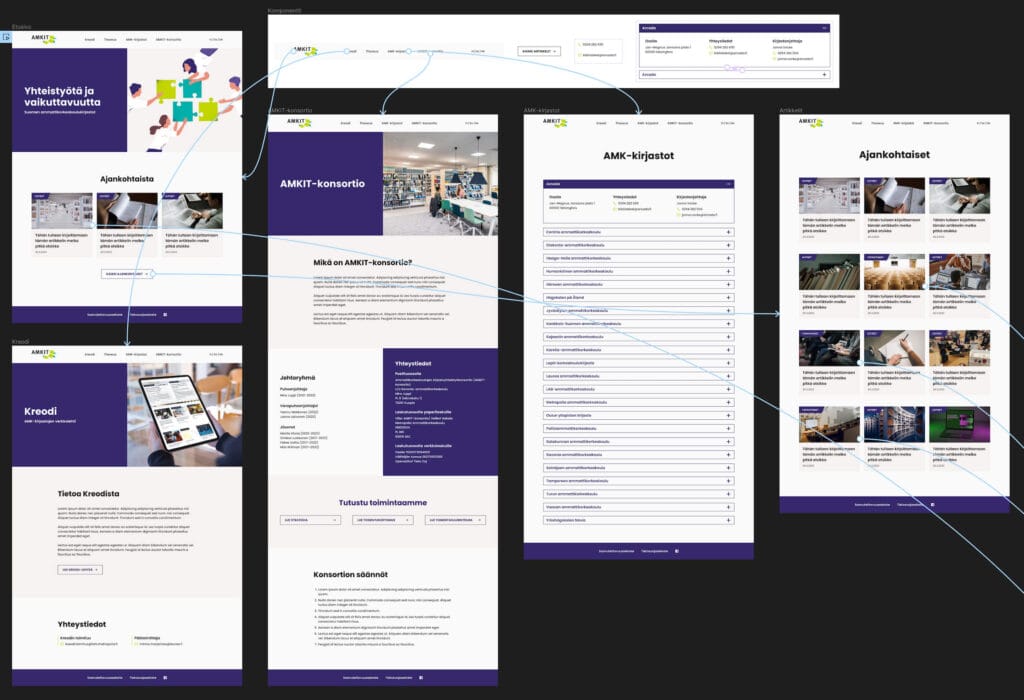This screenshot has height=700, width=1024.
Task: Click the 'Mikä on AMKIT-konsortio?' heading
Action: click(362, 262)
